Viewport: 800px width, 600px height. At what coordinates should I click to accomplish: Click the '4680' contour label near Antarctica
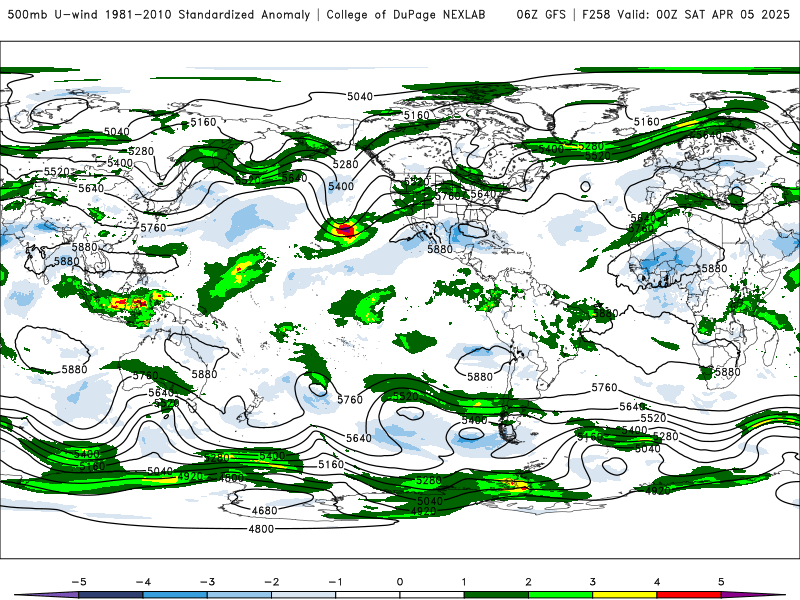coord(264,510)
